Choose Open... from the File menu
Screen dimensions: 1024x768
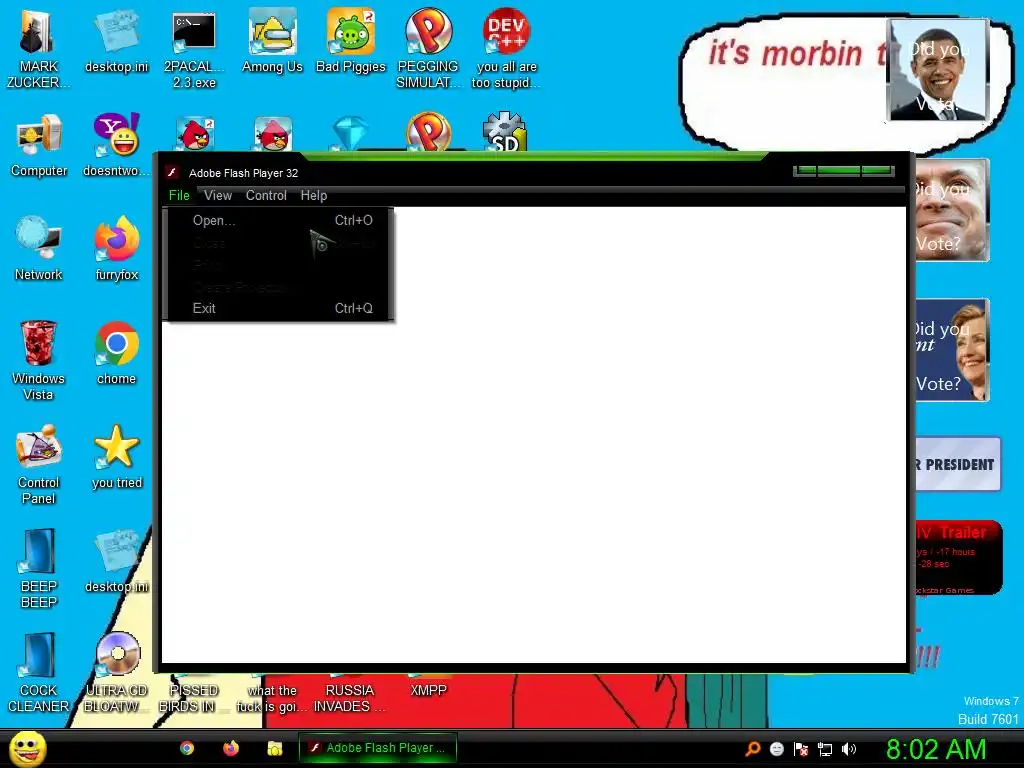tap(281, 220)
